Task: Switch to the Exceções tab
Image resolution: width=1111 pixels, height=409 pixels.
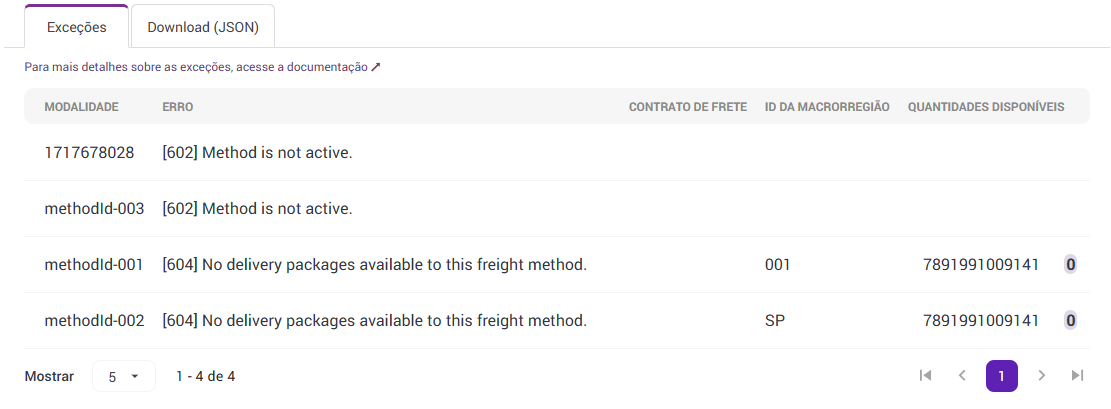Action: (x=77, y=27)
